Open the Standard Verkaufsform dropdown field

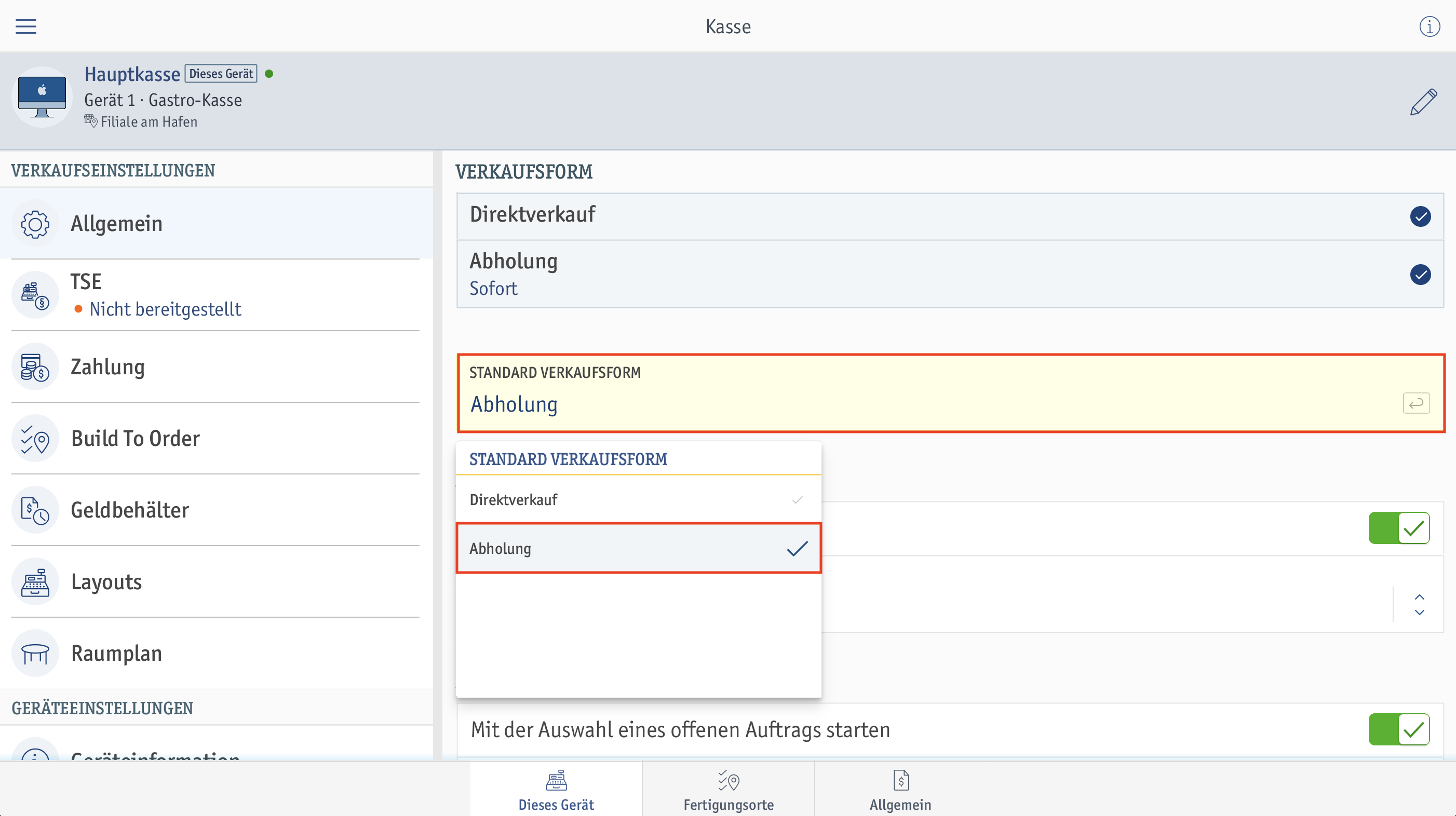[951, 393]
